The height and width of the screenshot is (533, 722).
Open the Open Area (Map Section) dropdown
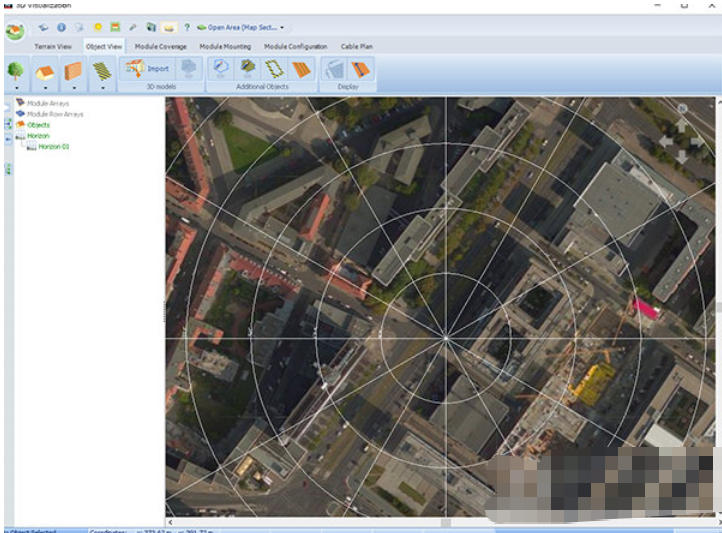point(240,27)
